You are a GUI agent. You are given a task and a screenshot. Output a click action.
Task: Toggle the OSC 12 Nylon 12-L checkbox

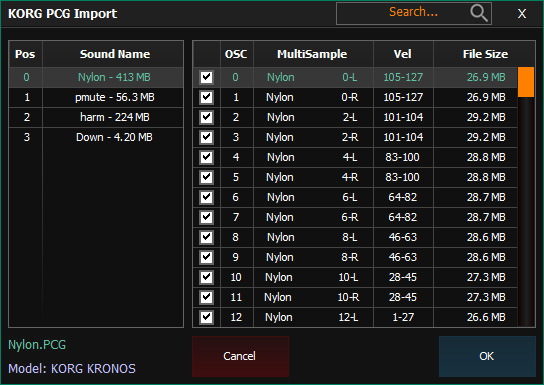(x=206, y=317)
